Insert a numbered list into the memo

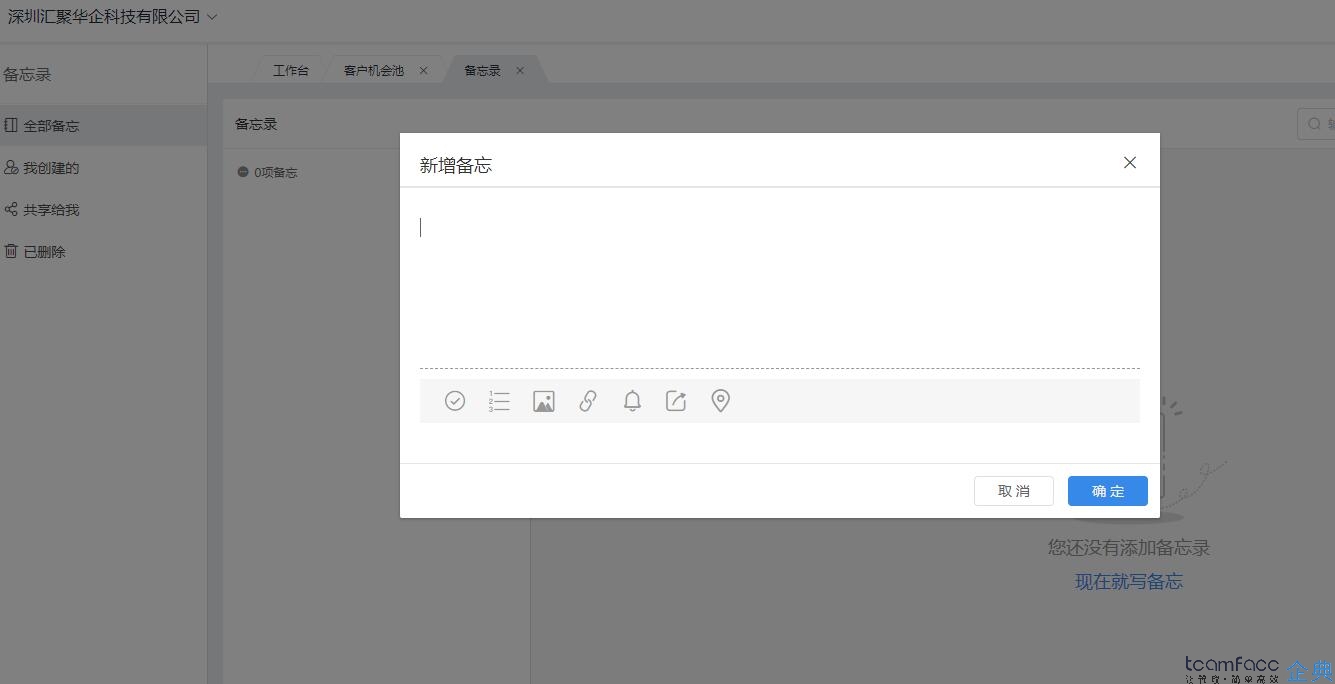click(x=499, y=400)
